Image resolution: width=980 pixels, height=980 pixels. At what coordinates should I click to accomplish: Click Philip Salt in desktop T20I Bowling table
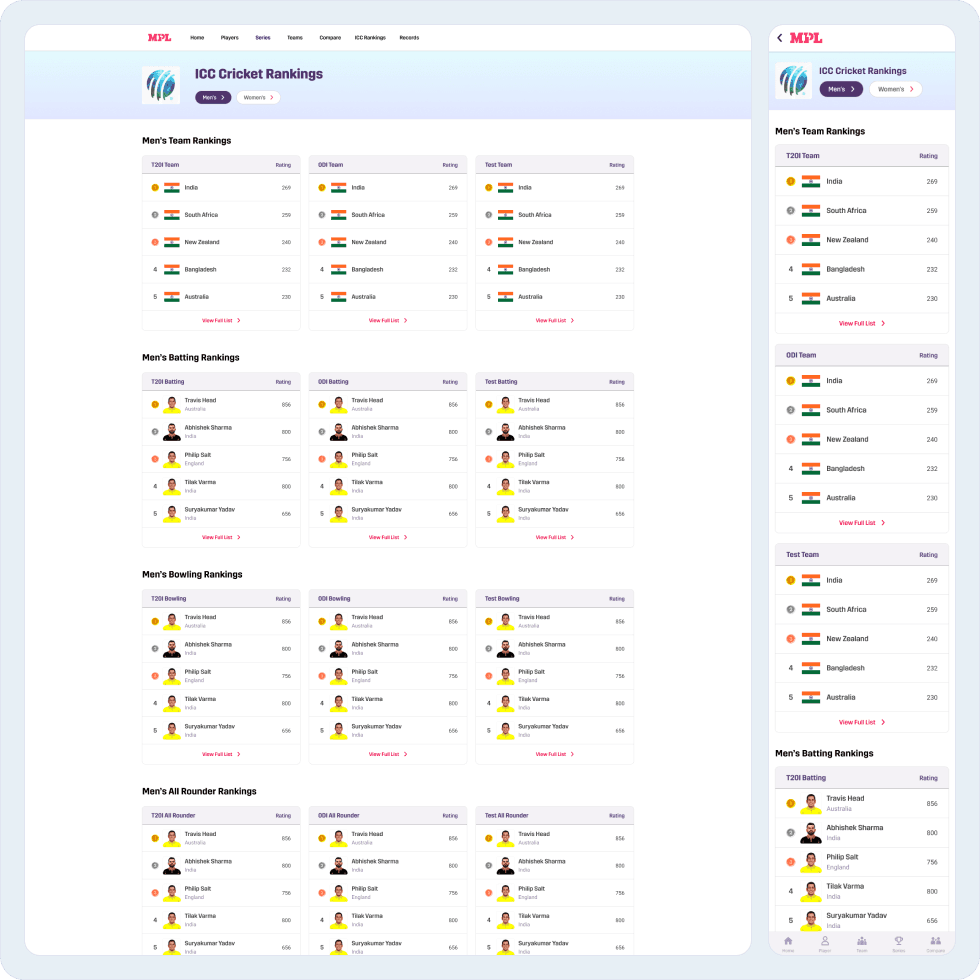(x=198, y=672)
